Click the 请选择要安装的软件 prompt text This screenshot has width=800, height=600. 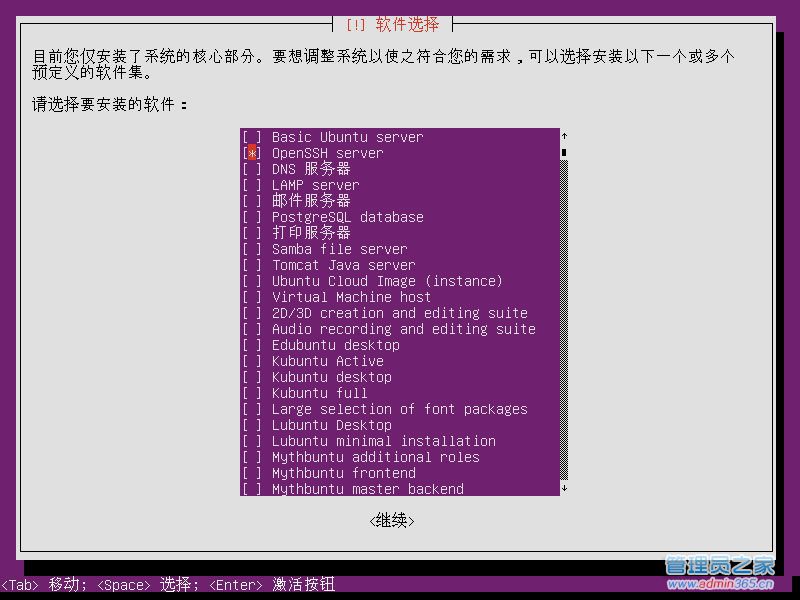coord(109,104)
